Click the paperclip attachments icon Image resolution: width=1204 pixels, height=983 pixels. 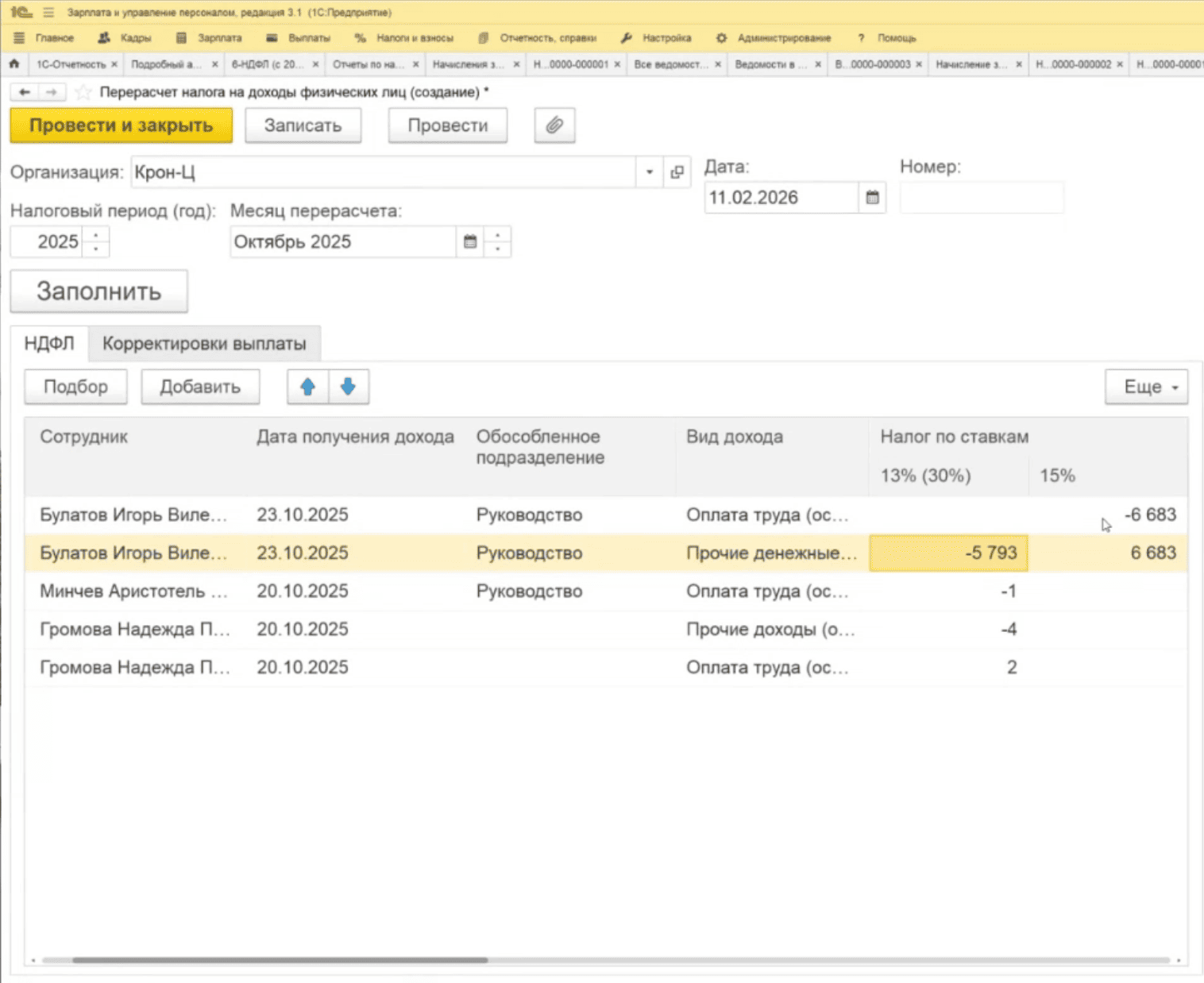(554, 125)
